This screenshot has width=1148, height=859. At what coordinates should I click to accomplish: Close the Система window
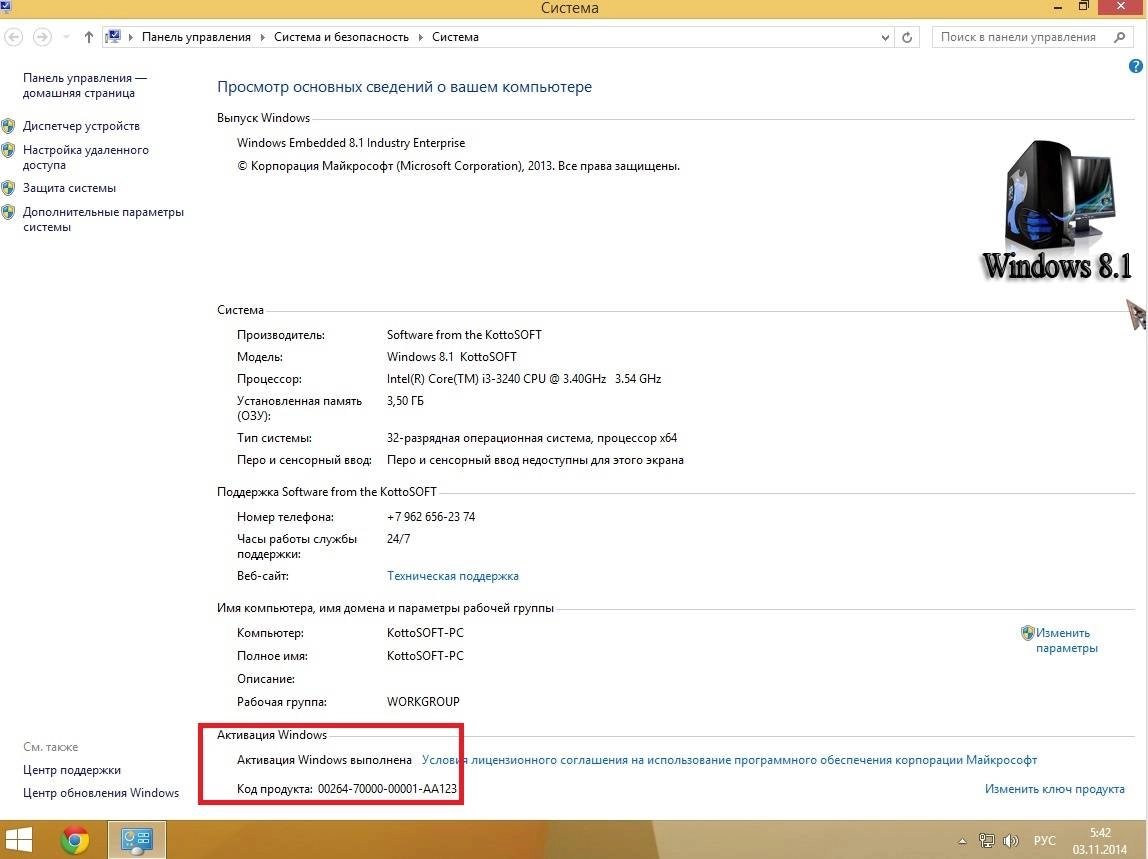(1122, 7)
